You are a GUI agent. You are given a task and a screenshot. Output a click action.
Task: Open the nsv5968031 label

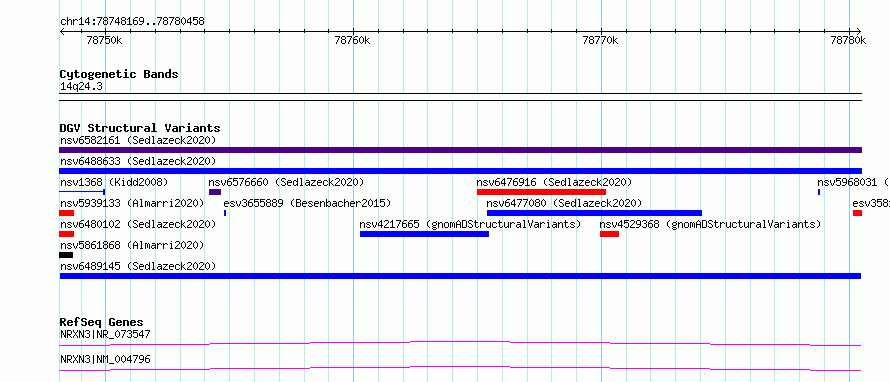click(x=853, y=182)
